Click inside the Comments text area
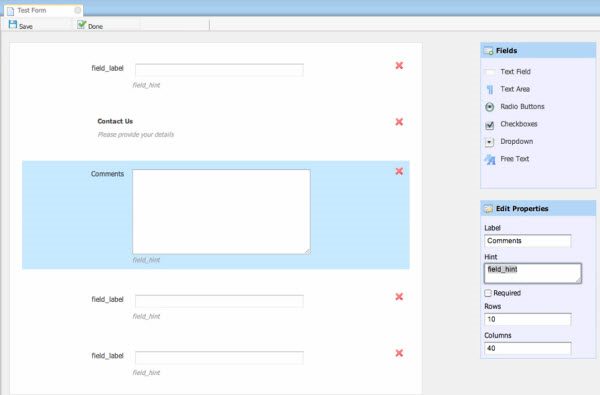The height and width of the screenshot is (395, 600). tap(221, 212)
